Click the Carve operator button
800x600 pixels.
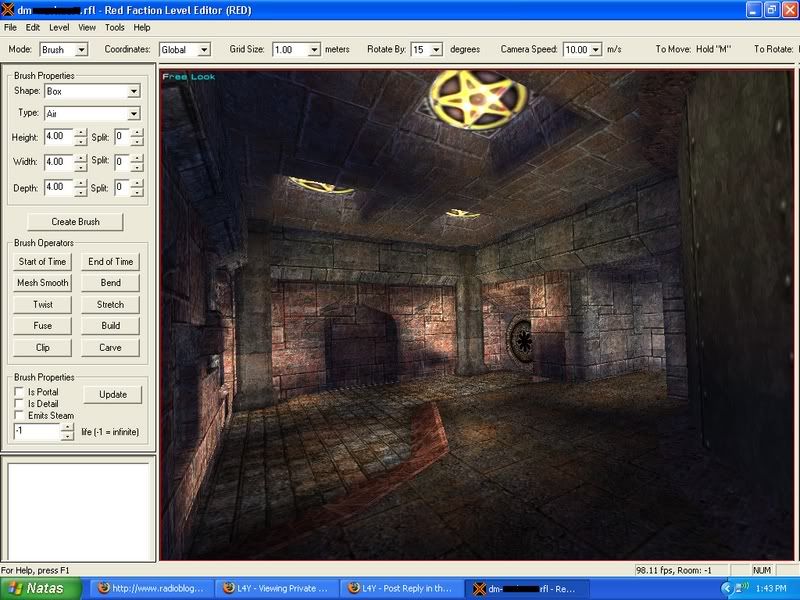click(x=110, y=348)
